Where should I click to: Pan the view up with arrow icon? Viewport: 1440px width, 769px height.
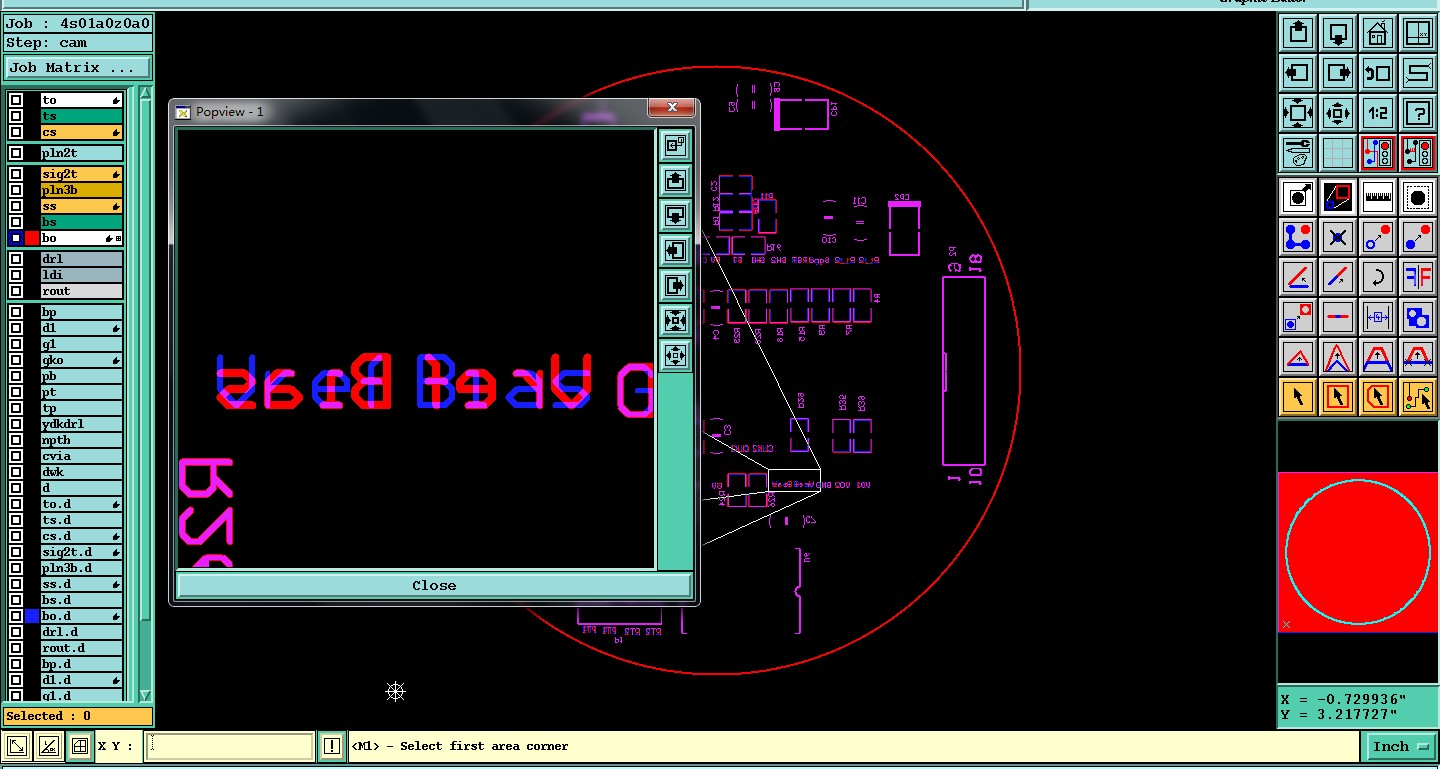[x=1298, y=33]
